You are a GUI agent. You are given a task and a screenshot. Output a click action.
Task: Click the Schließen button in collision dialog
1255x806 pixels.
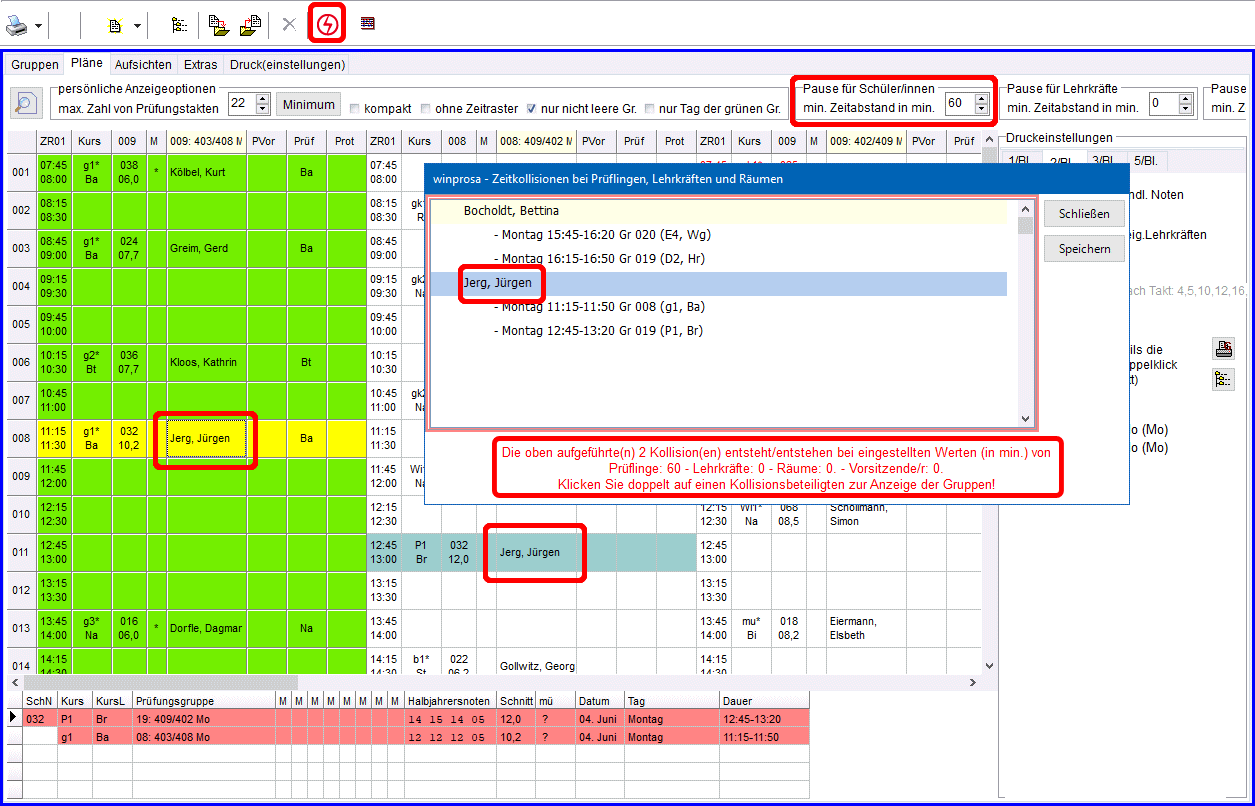[x=1084, y=214]
